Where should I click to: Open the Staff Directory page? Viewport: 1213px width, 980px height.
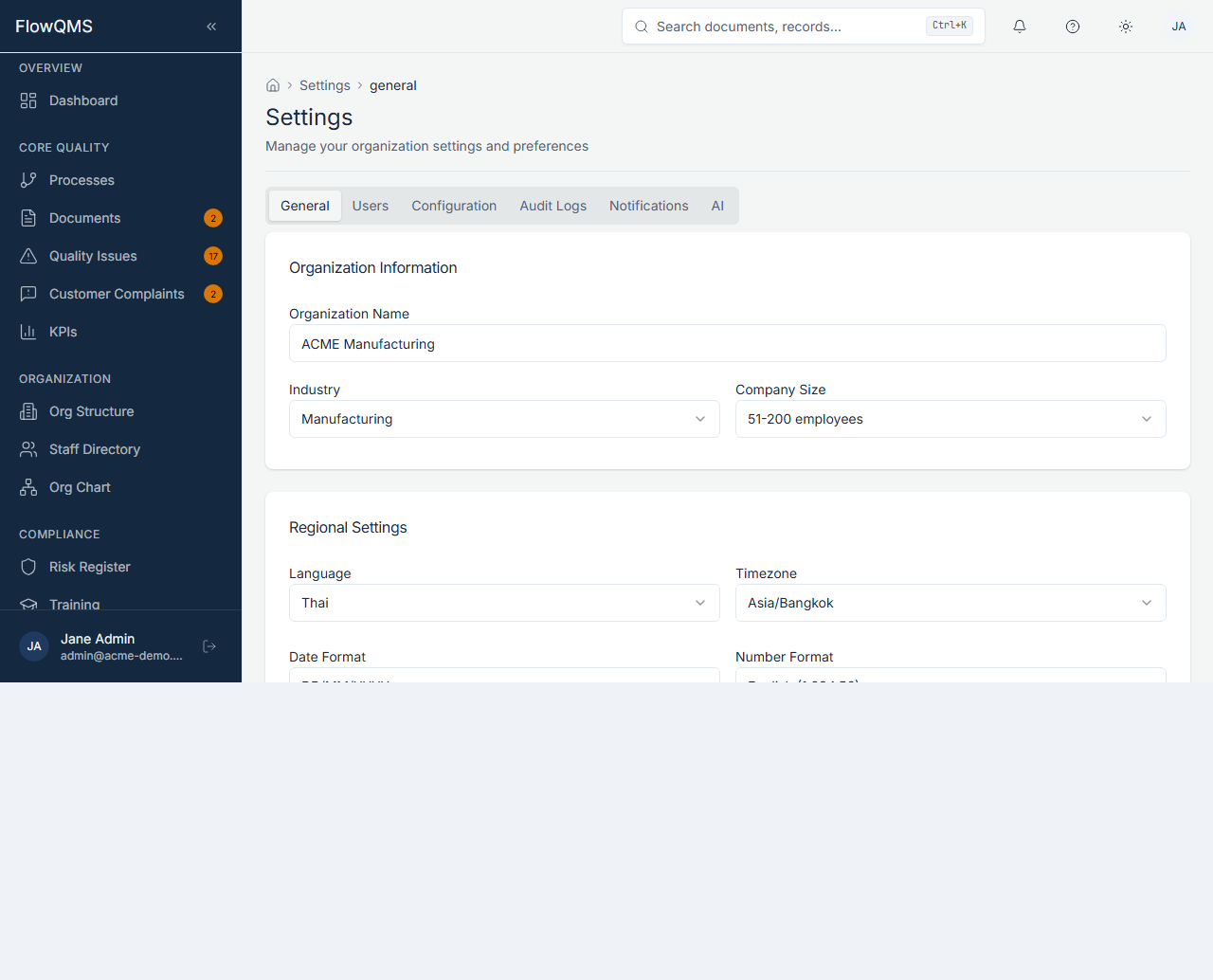pyautogui.click(x=95, y=449)
